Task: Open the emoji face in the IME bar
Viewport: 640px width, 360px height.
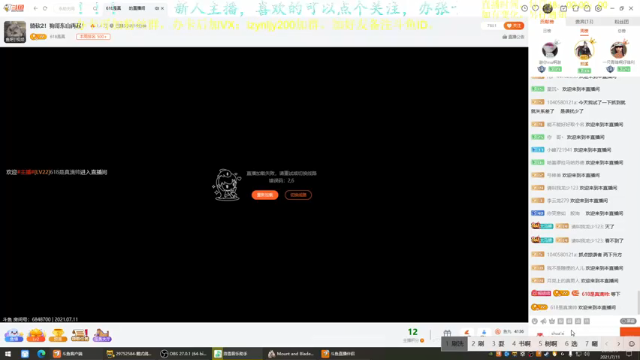Action: coord(632,344)
